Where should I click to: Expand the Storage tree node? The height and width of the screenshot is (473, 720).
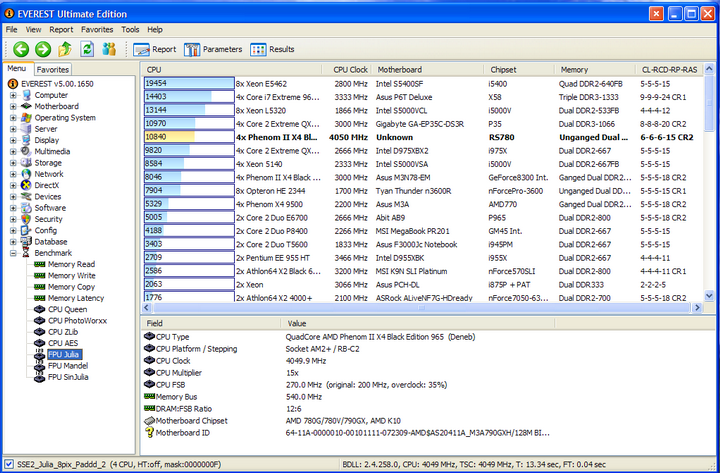pyautogui.click(x=13, y=163)
